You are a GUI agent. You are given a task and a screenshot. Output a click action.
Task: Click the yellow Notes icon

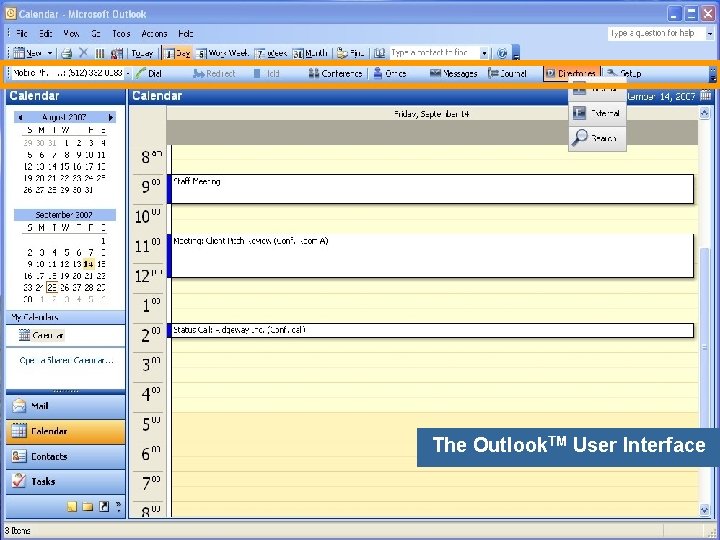click(x=72, y=506)
